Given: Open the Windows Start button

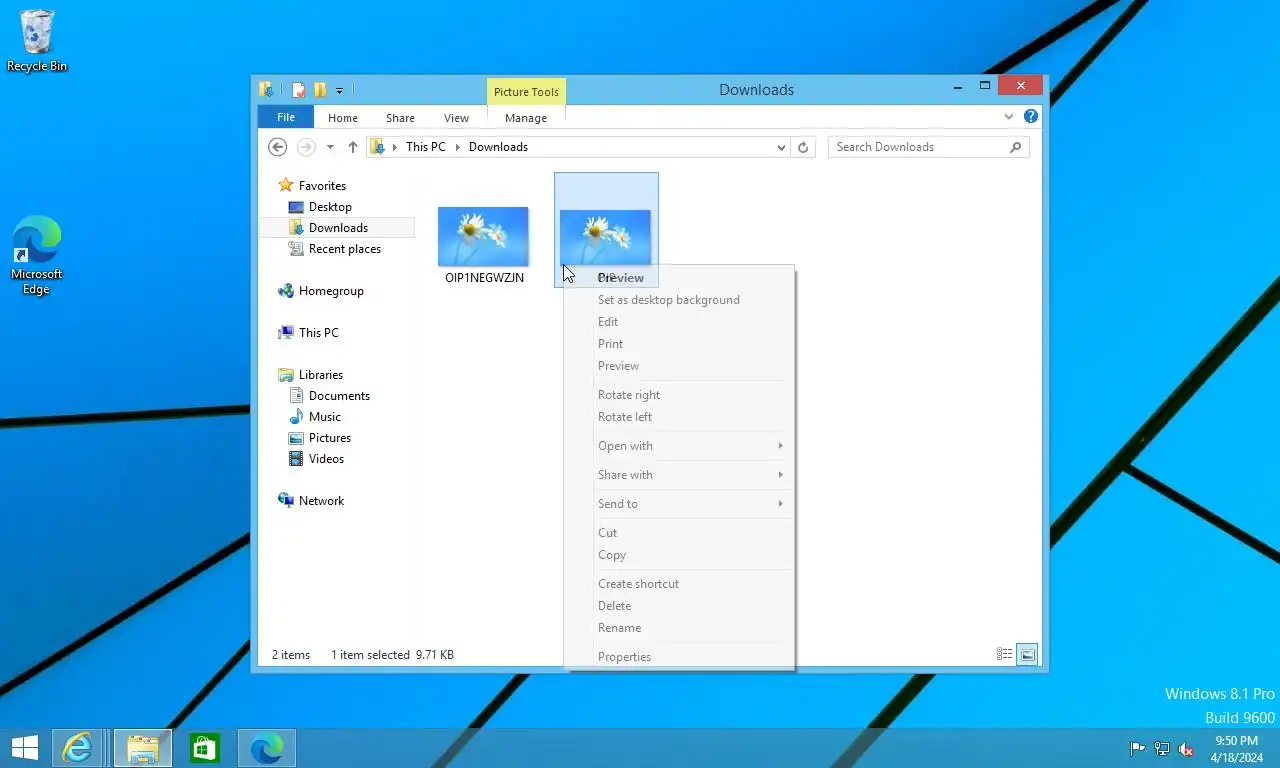Looking at the screenshot, I should [24, 748].
